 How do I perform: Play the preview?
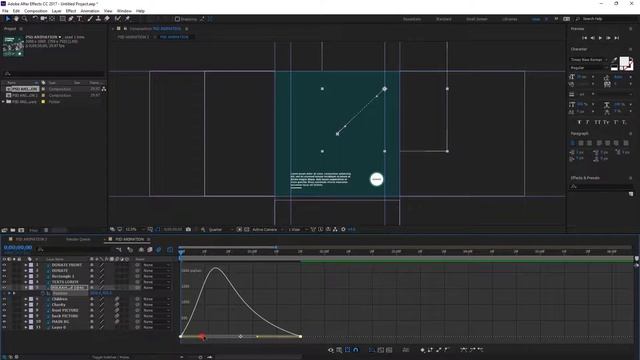pos(600,38)
